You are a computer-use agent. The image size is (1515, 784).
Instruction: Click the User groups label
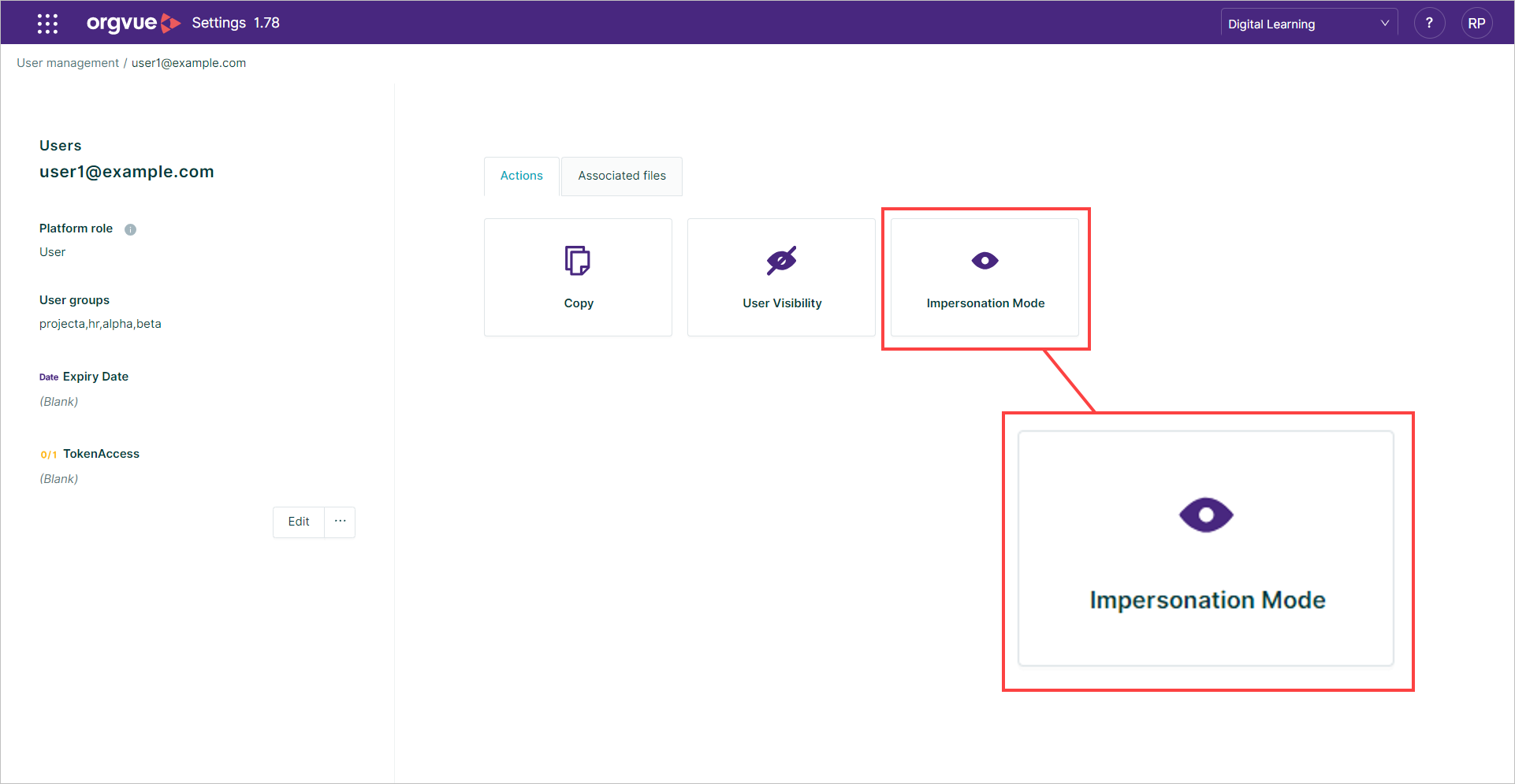click(74, 300)
